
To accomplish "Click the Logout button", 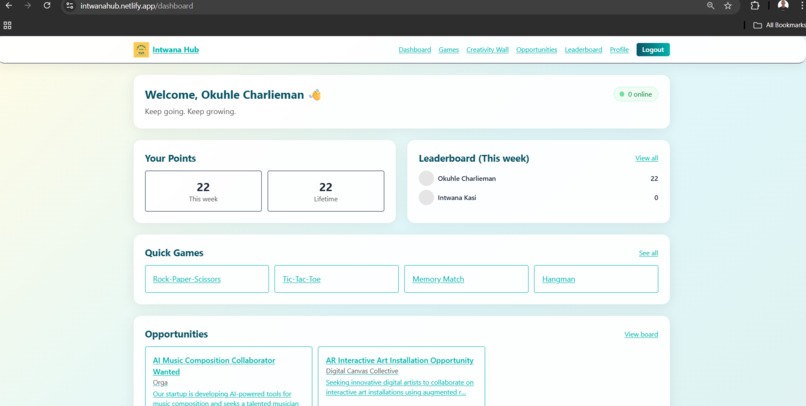I will (x=653, y=50).
